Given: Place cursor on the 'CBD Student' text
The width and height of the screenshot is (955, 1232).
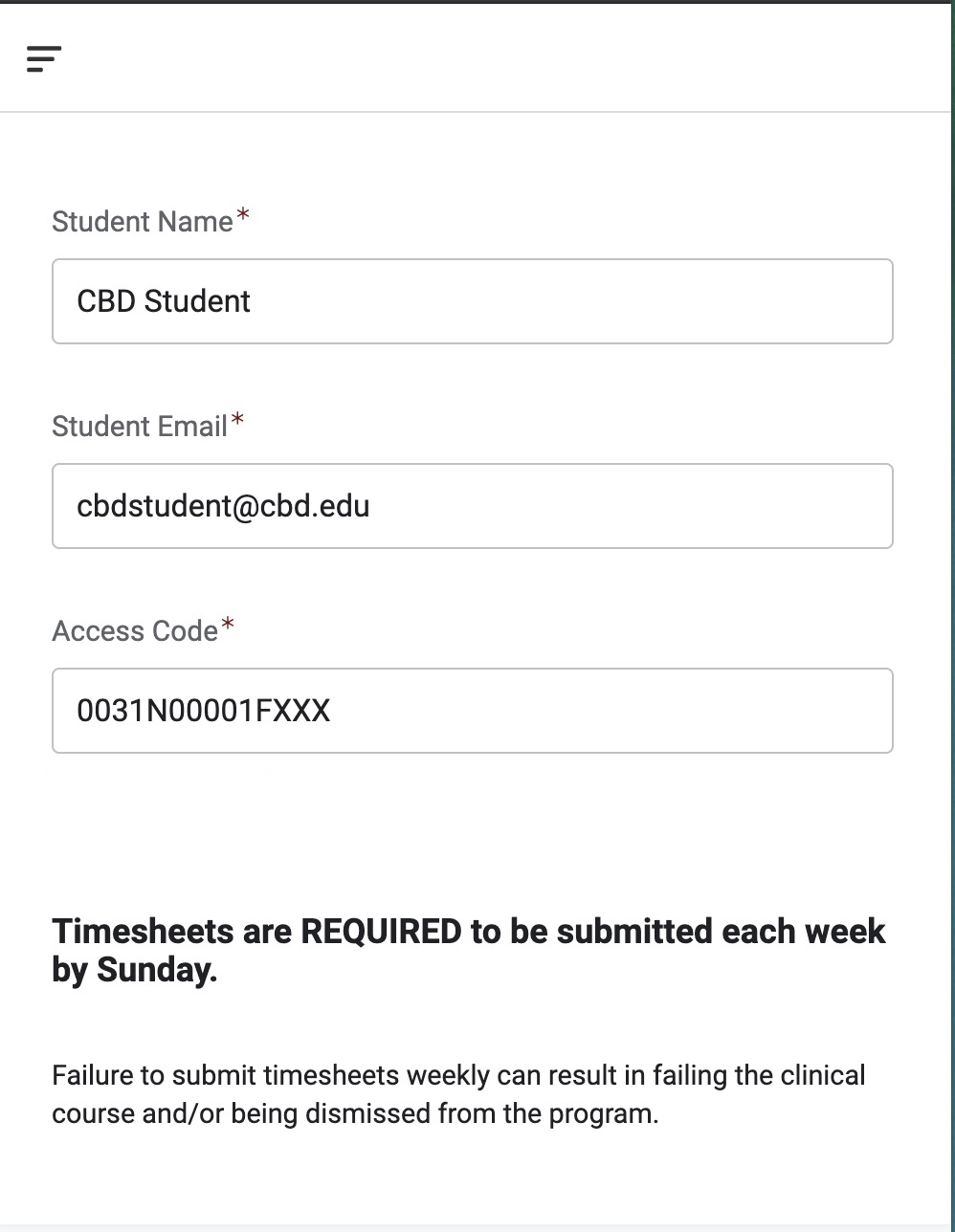Looking at the screenshot, I should coord(164,301).
